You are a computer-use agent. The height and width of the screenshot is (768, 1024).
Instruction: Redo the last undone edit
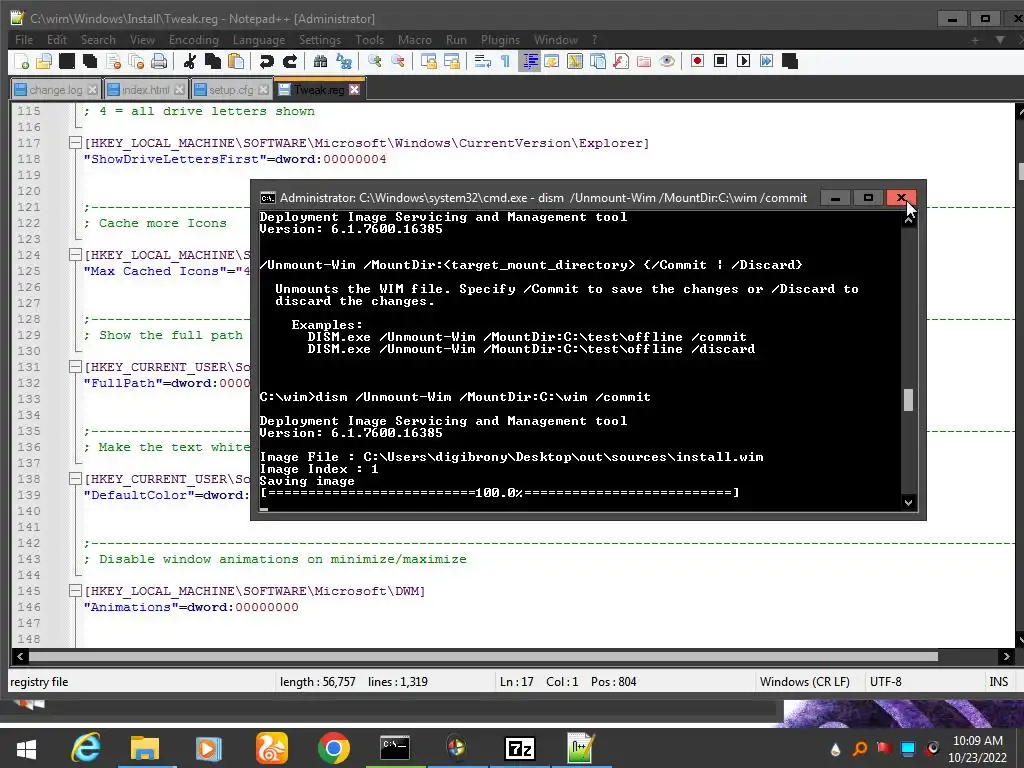[x=289, y=61]
